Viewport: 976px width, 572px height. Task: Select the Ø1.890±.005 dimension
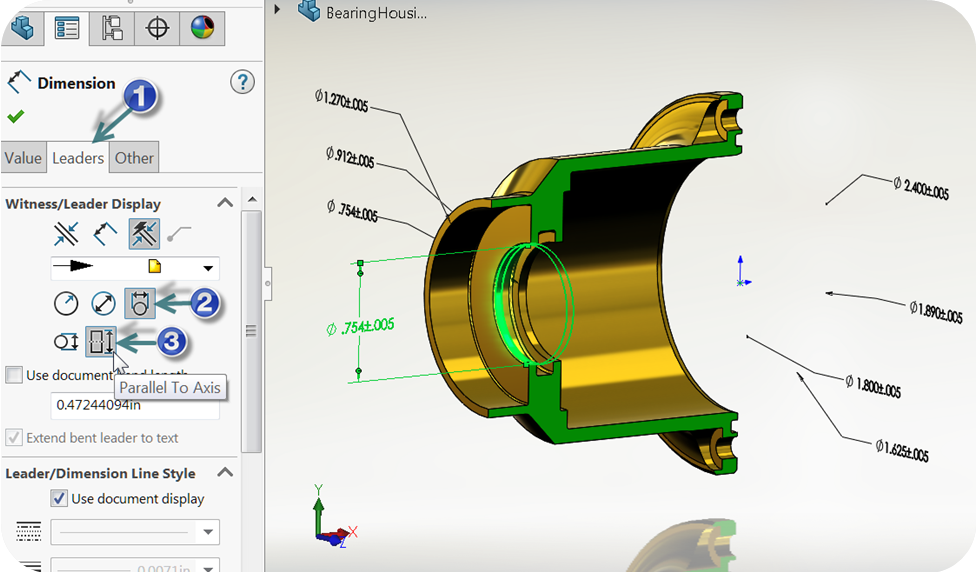936,311
